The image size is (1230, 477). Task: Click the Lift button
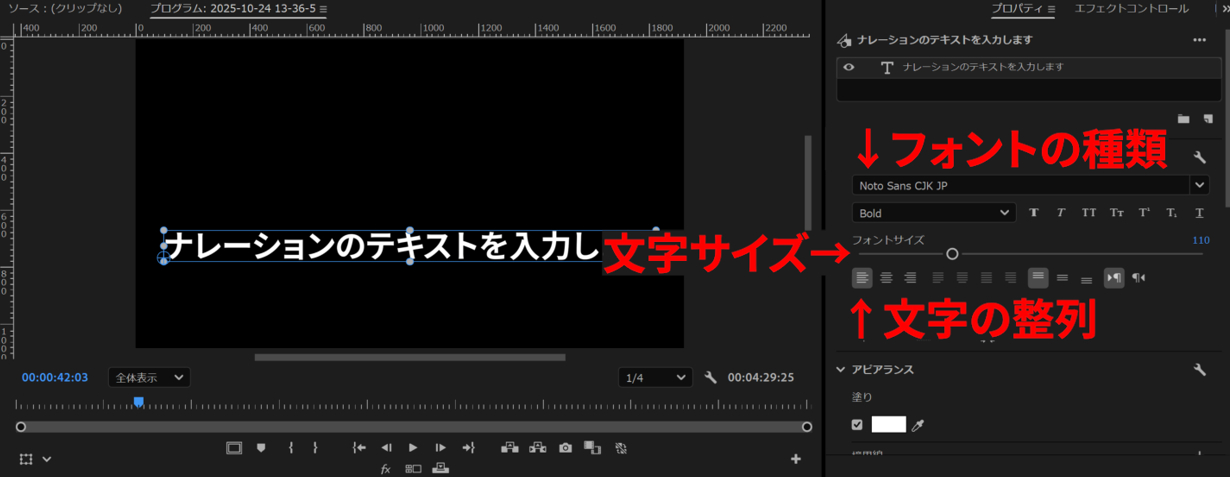coord(510,448)
